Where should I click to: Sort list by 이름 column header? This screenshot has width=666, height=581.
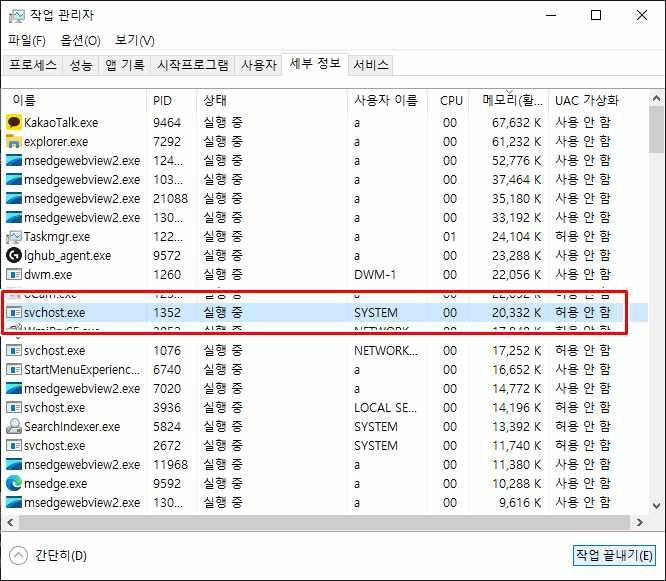coord(24,100)
